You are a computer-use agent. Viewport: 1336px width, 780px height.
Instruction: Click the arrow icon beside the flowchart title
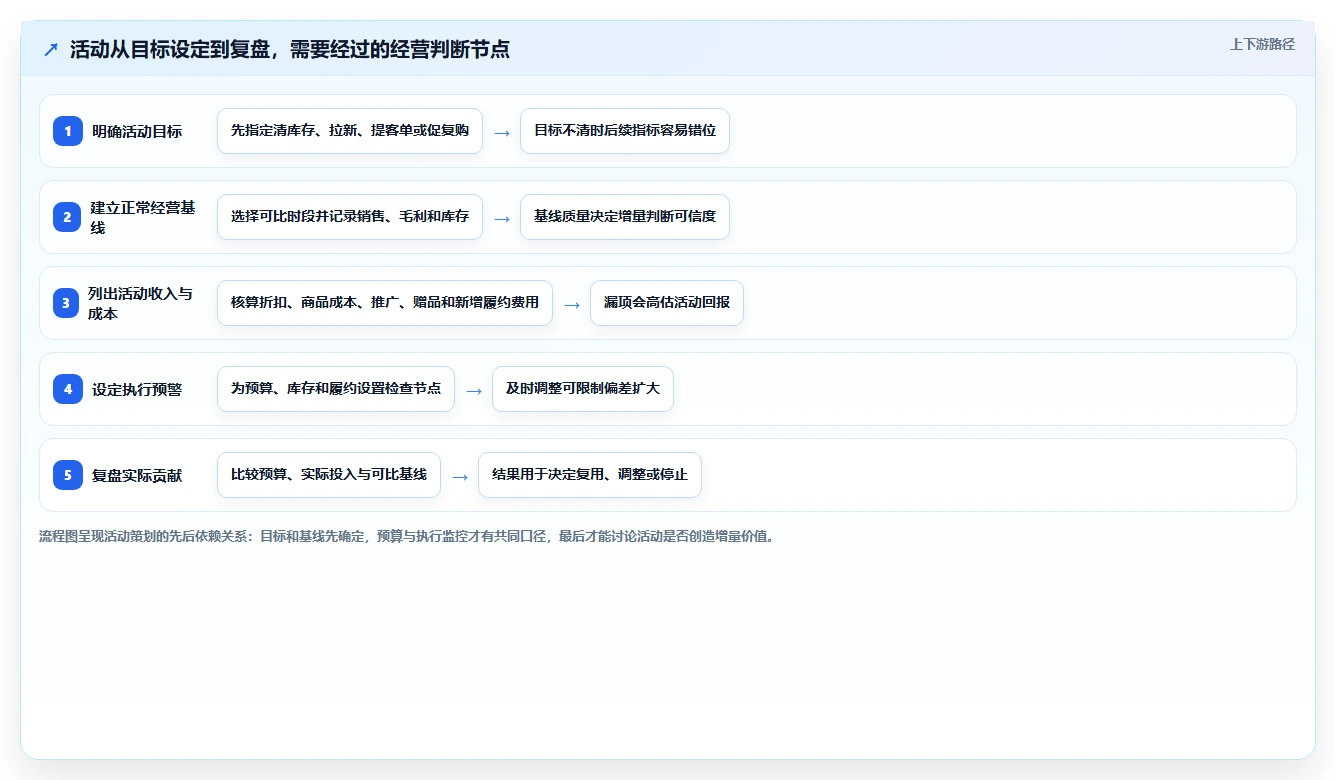(51, 50)
